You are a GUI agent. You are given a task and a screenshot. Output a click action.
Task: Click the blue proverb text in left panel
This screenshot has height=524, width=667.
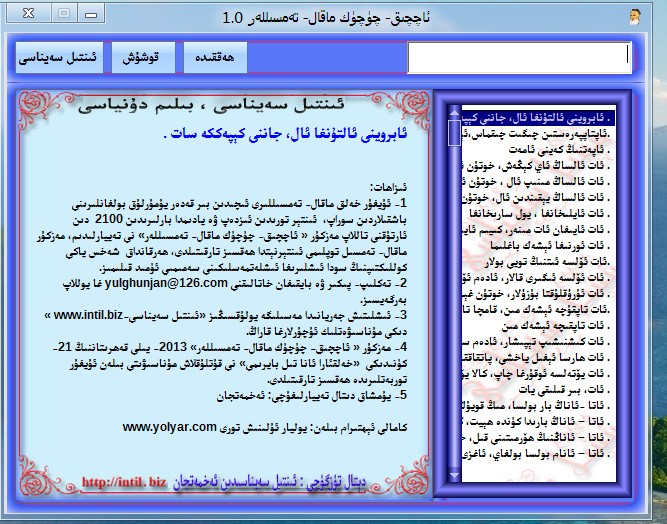[x=285, y=134]
